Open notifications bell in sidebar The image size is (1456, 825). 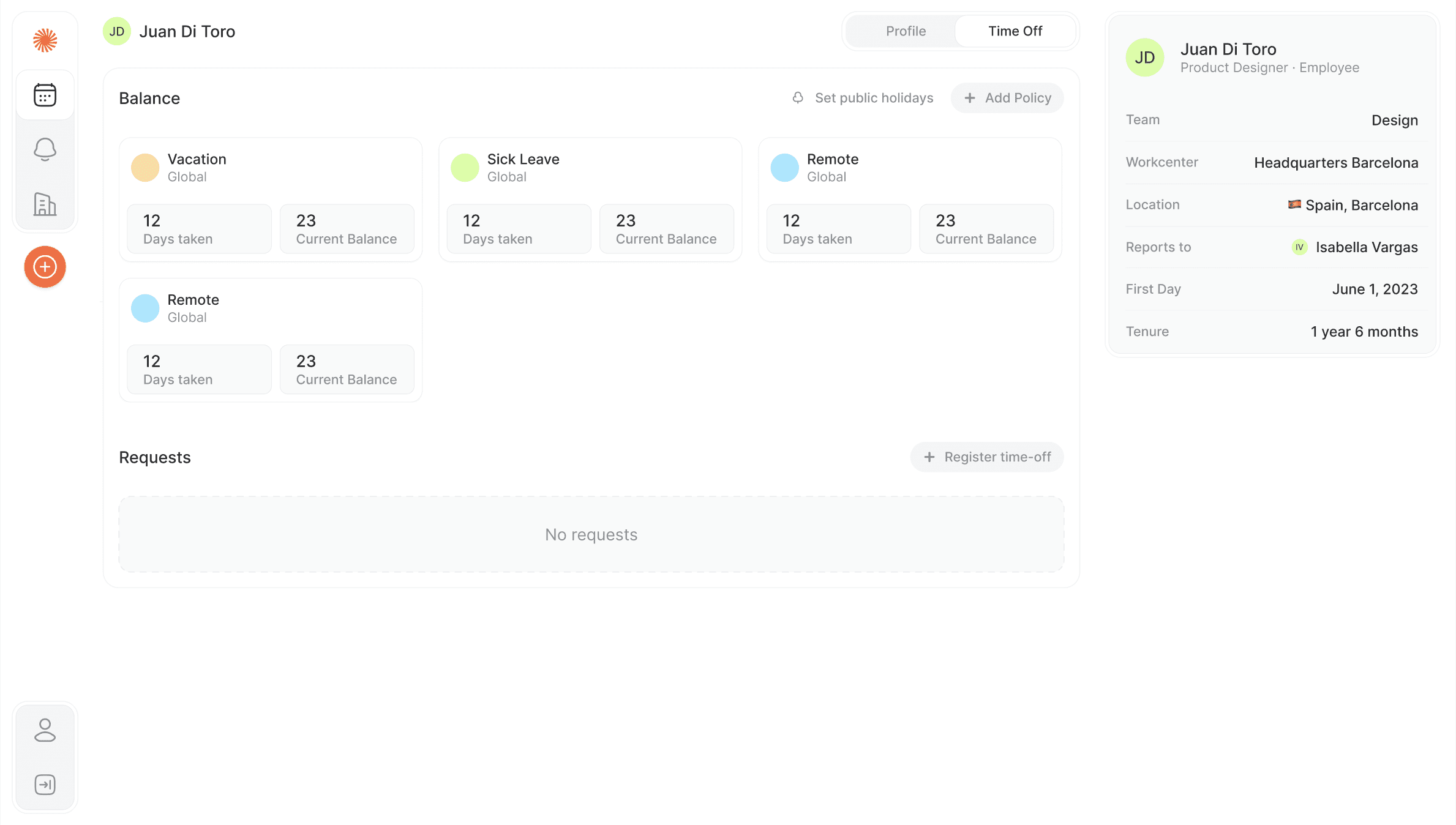(x=45, y=149)
